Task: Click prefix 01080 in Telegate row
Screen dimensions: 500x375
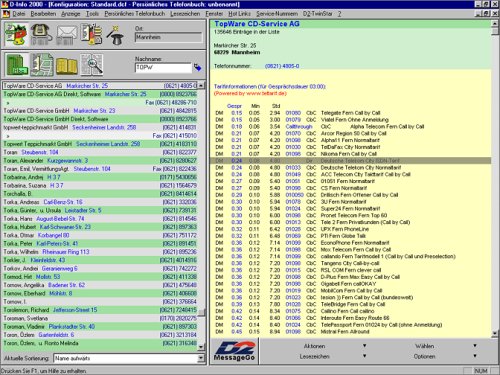Action: tap(293, 113)
